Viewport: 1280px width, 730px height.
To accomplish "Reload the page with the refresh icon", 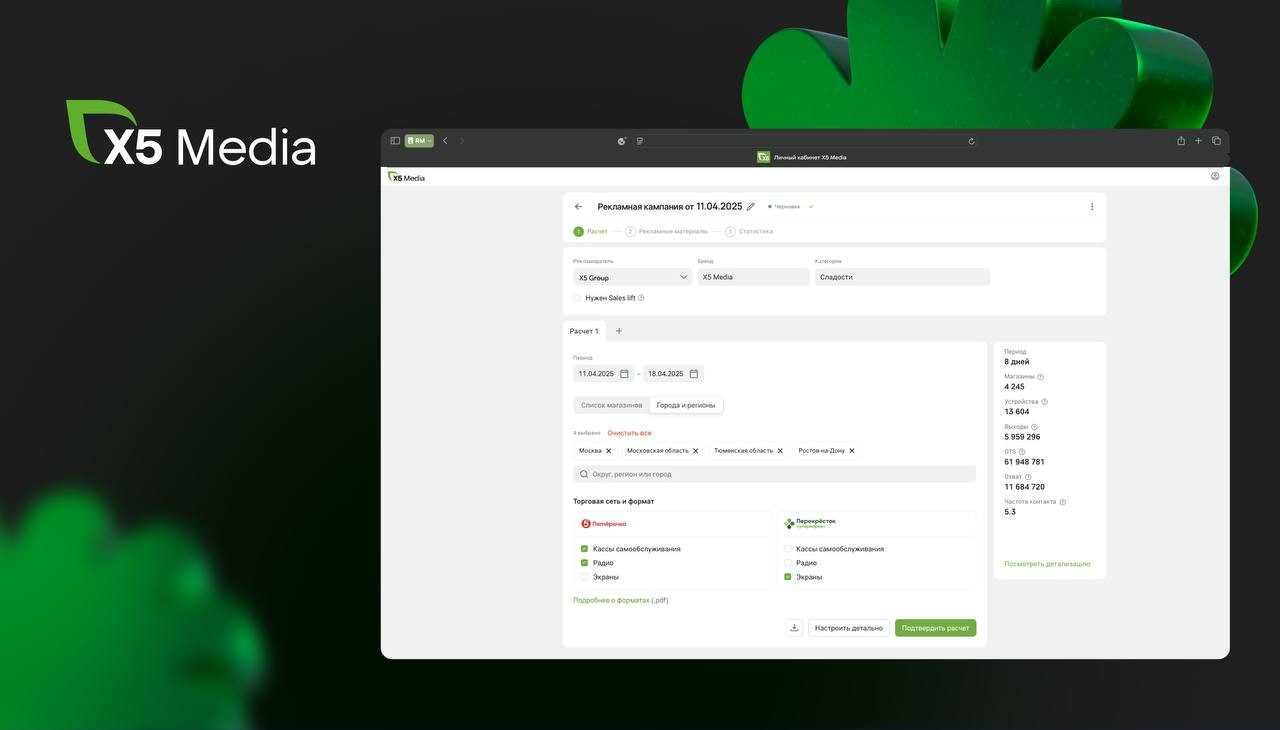I will (971, 141).
